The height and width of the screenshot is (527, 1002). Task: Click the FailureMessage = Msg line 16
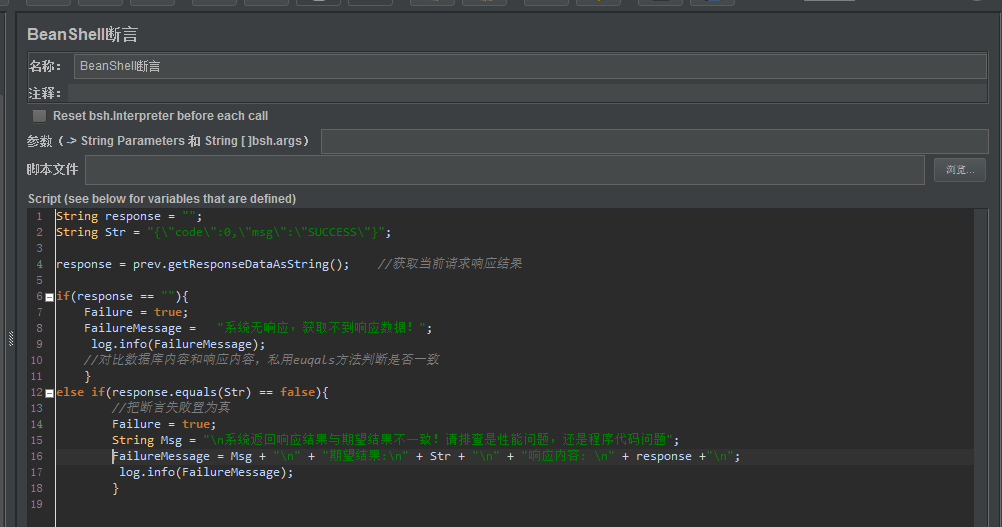click(x=426, y=456)
